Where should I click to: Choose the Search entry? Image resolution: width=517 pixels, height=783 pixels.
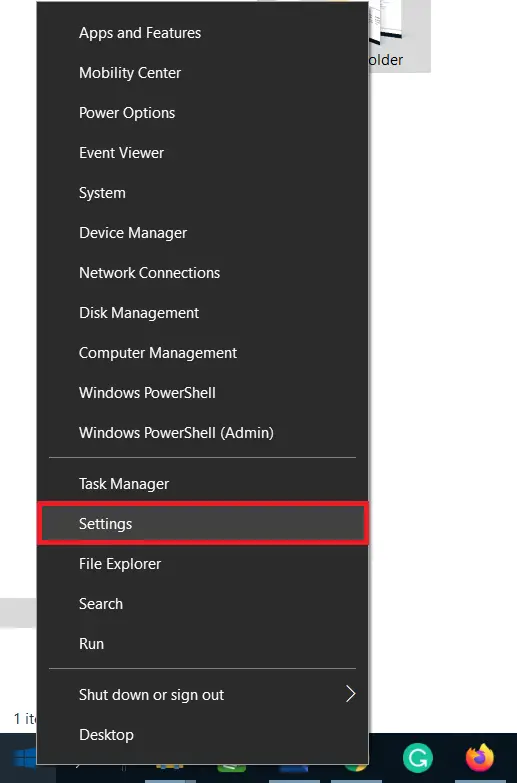[x=202, y=604]
